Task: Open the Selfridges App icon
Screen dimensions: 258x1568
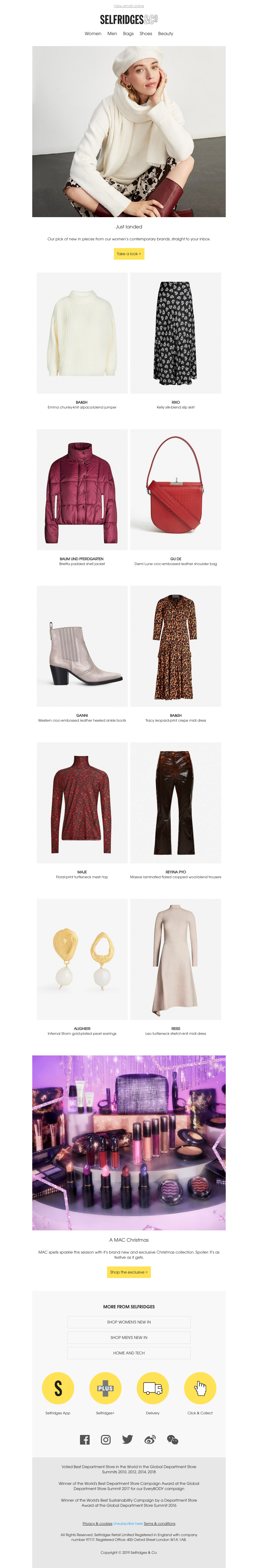Action: pos(58,1388)
